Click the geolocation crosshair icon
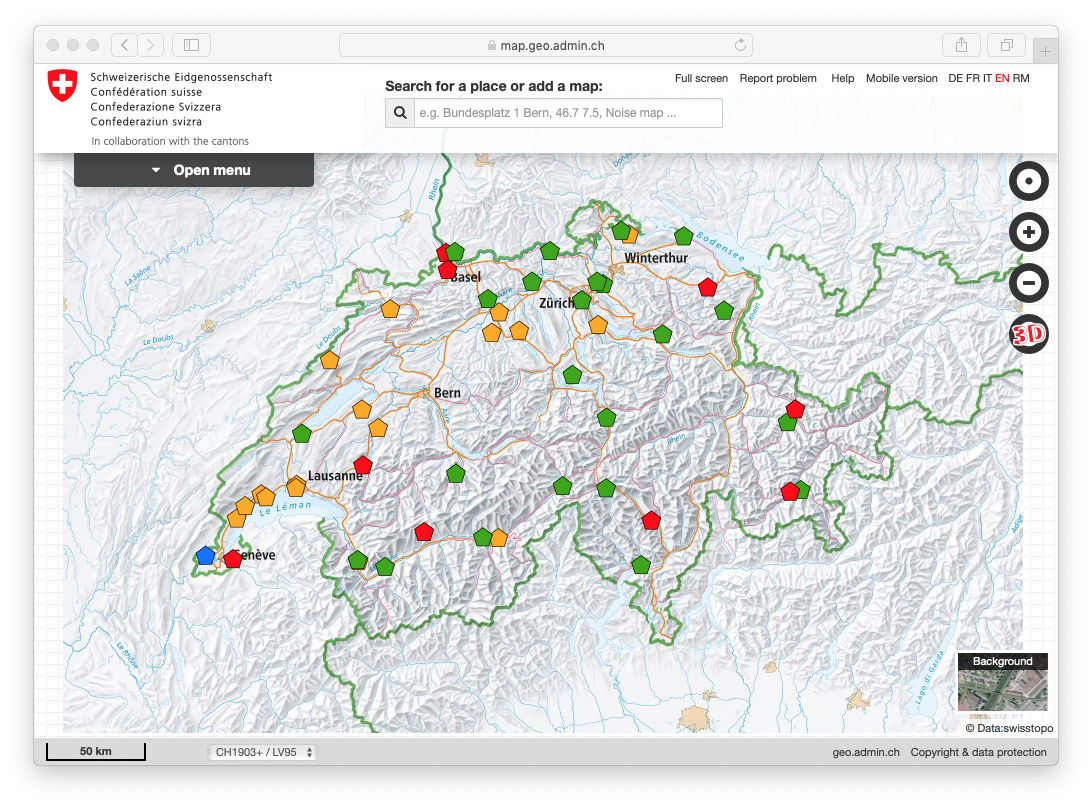Viewport: 1092px width, 807px height. (1028, 181)
